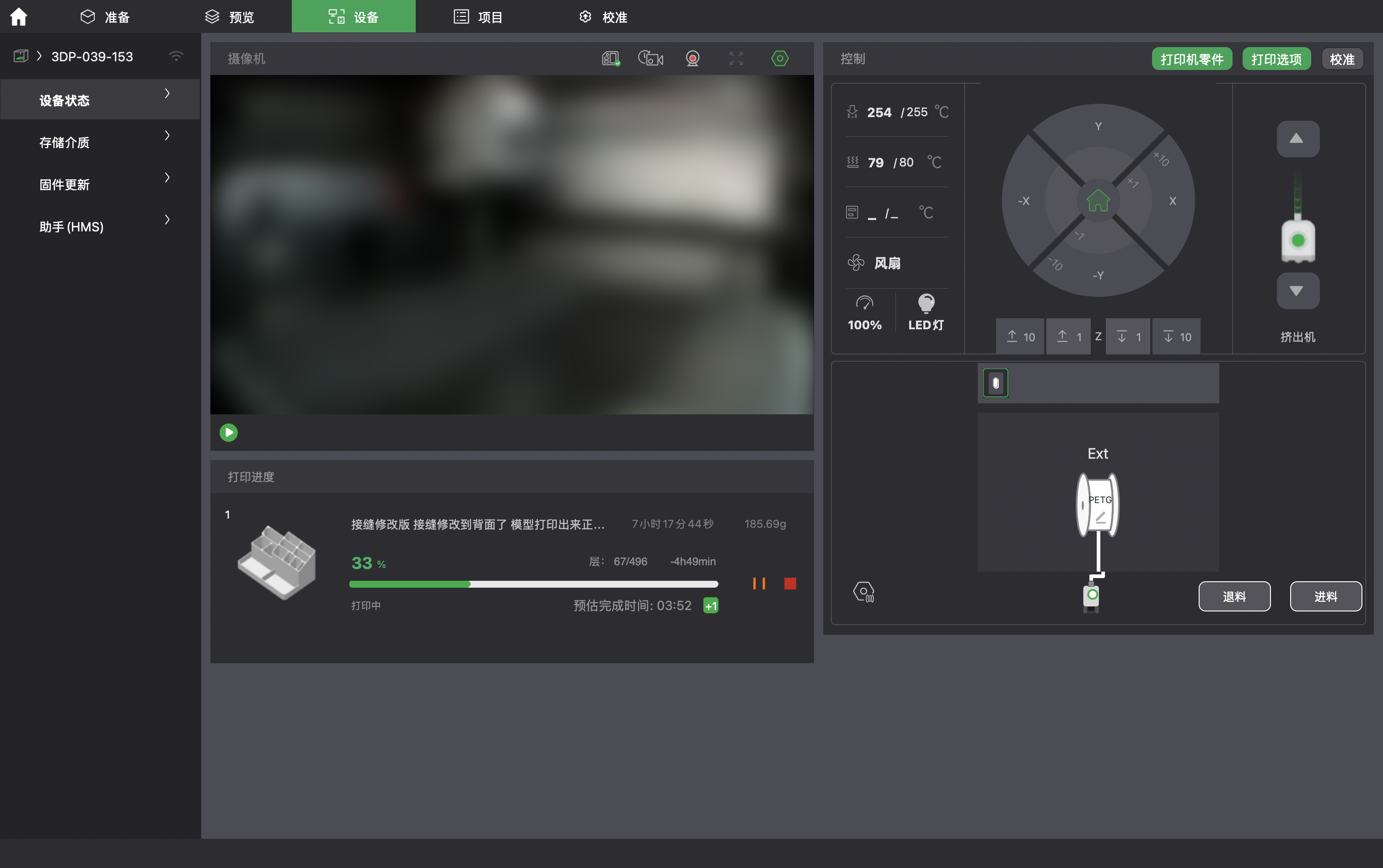Open the 校准 tab in top bar
Viewport: 1383px width, 868px height.
(x=603, y=16)
